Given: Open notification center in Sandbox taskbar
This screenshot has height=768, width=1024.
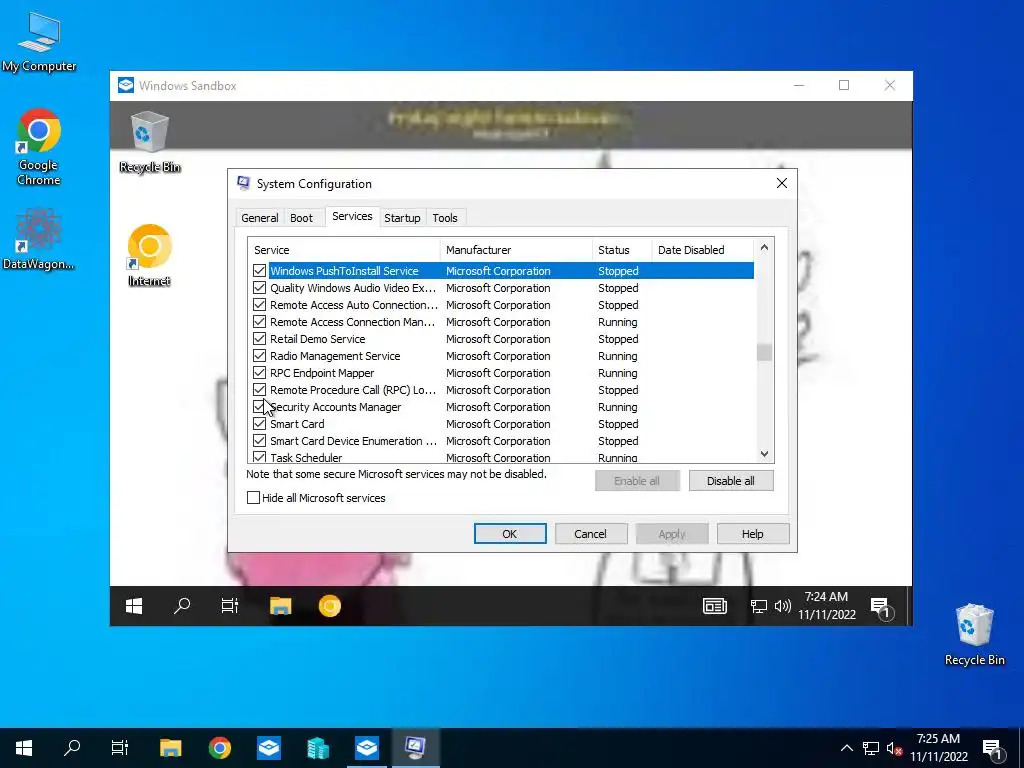Looking at the screenshot, I should pos(881,607).
